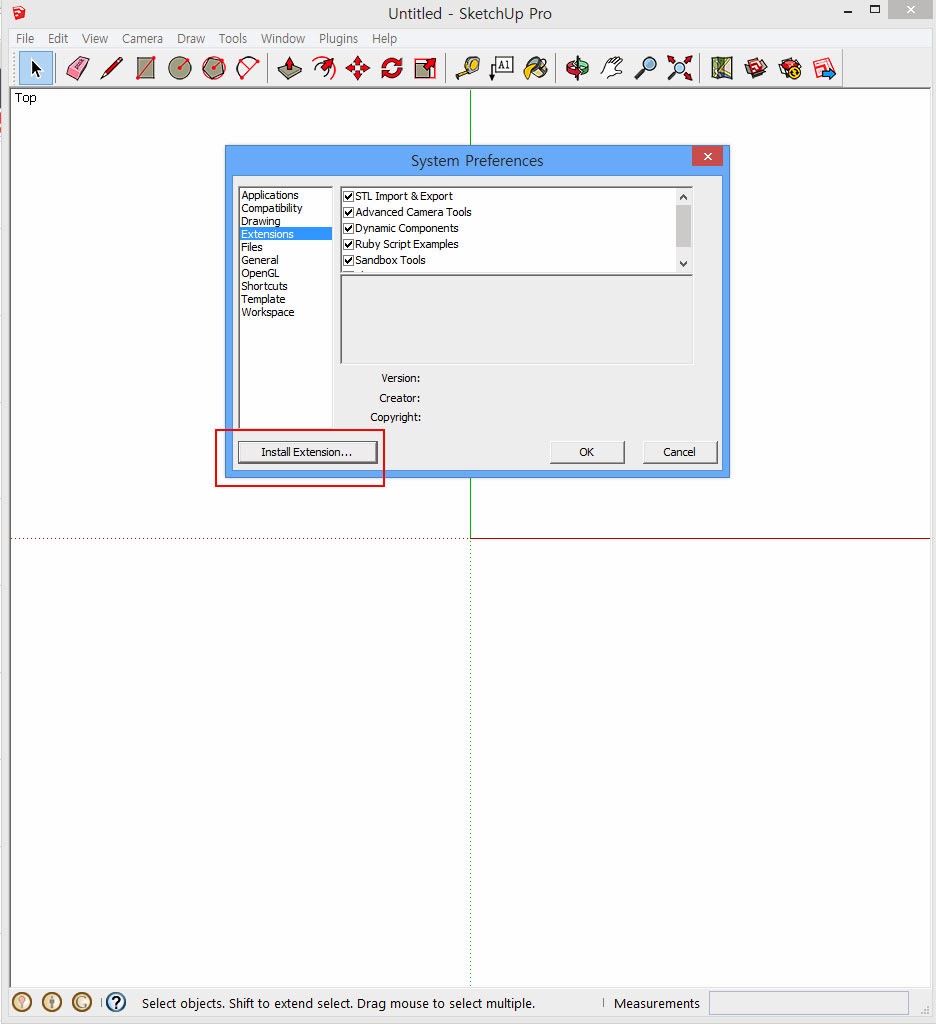Open the Window menu
This screenshot has width=936, height=1024.
coord(283,39)
